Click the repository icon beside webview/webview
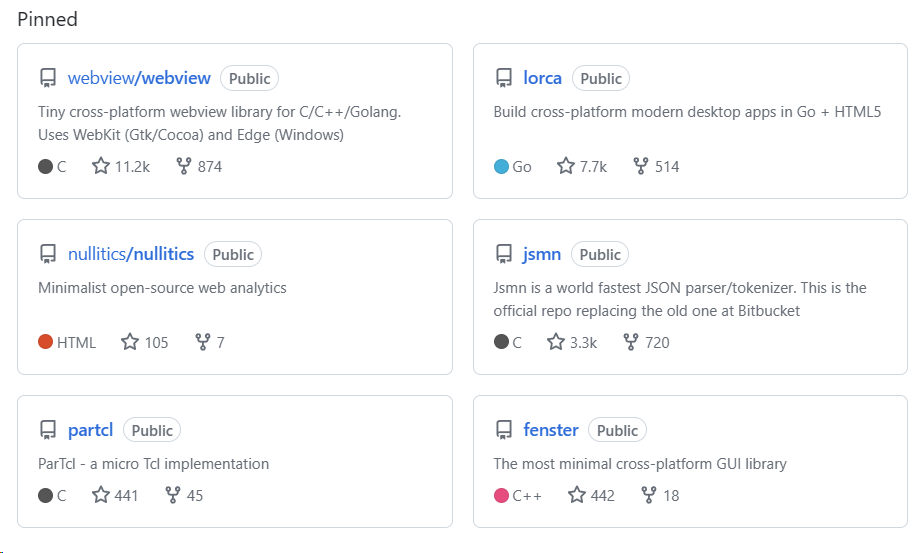Viewport: 918px width, 553px height. (x=47, y=78)
